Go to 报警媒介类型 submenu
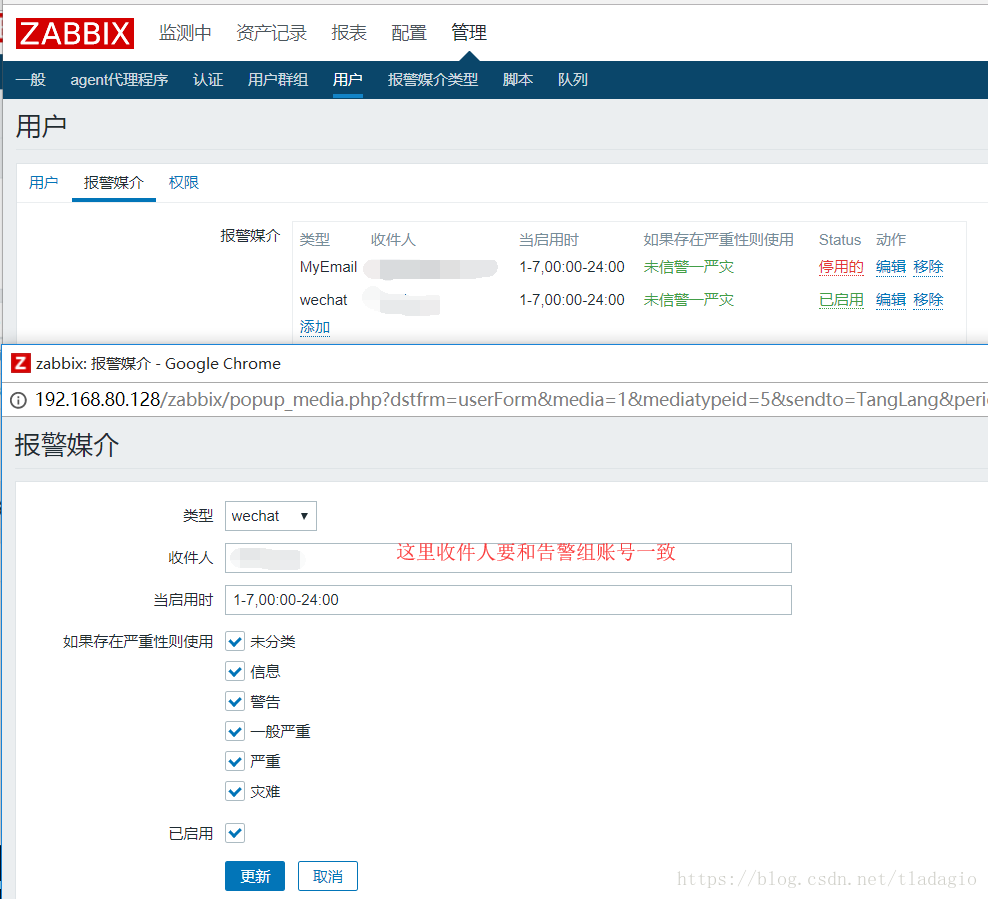Screen dimensions: 988x899 coord(432,80)
